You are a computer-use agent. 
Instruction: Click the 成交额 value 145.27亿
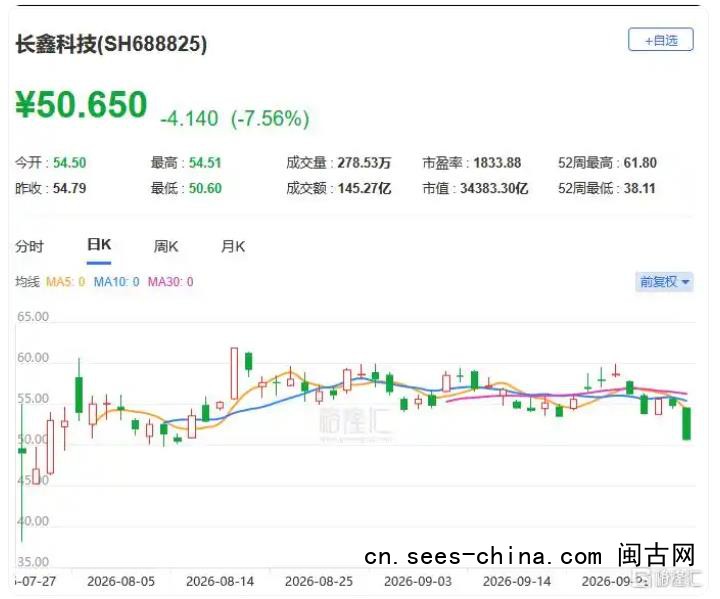tap(364, 188)
